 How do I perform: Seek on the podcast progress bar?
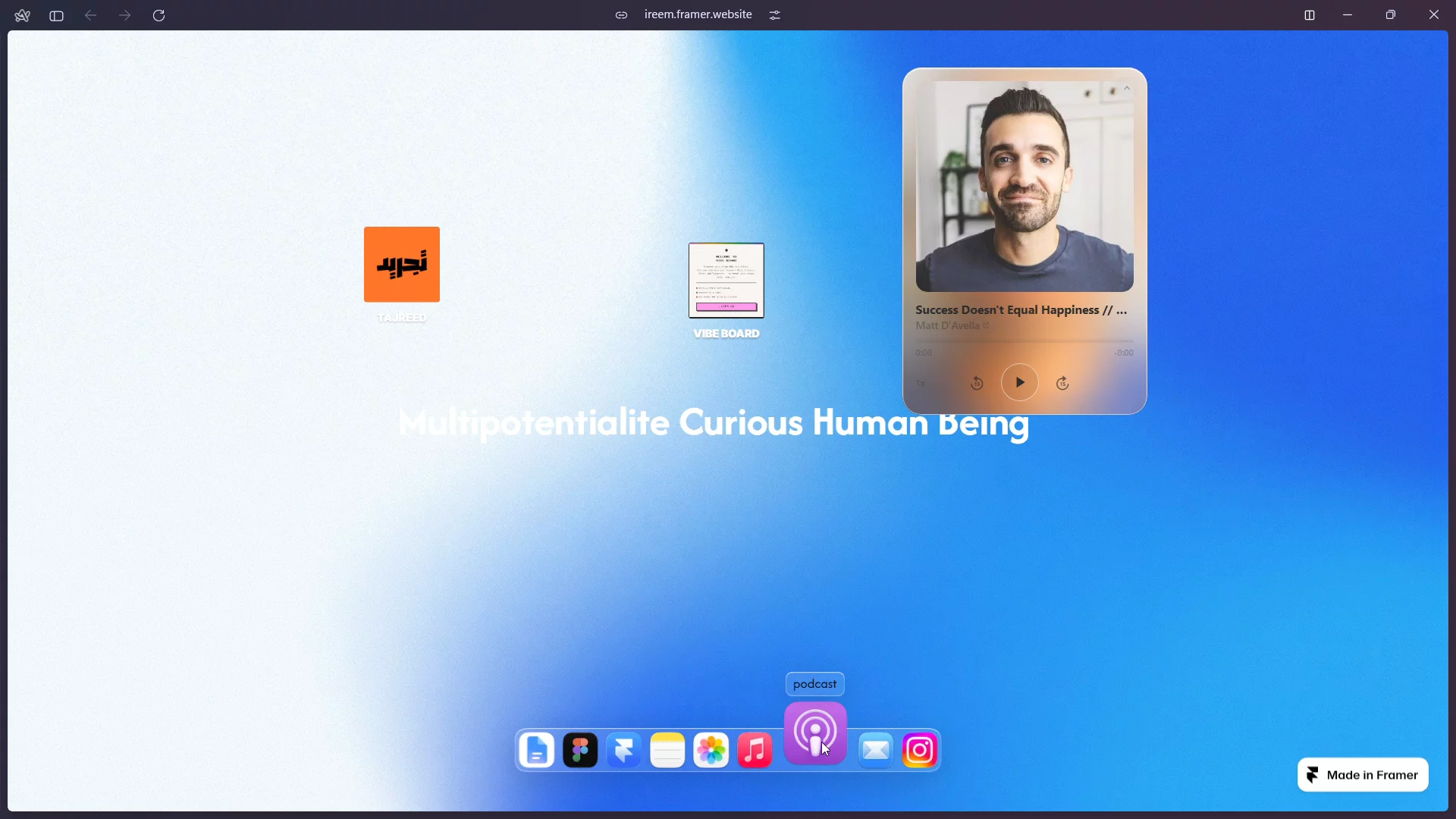[1025, 341]
